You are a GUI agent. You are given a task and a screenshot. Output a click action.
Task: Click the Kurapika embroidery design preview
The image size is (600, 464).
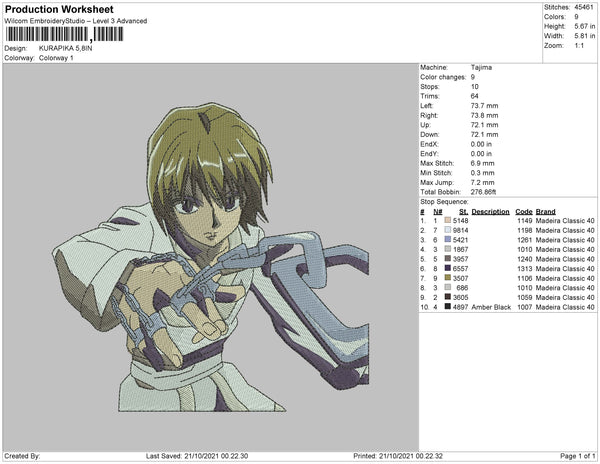coord(211,257)
